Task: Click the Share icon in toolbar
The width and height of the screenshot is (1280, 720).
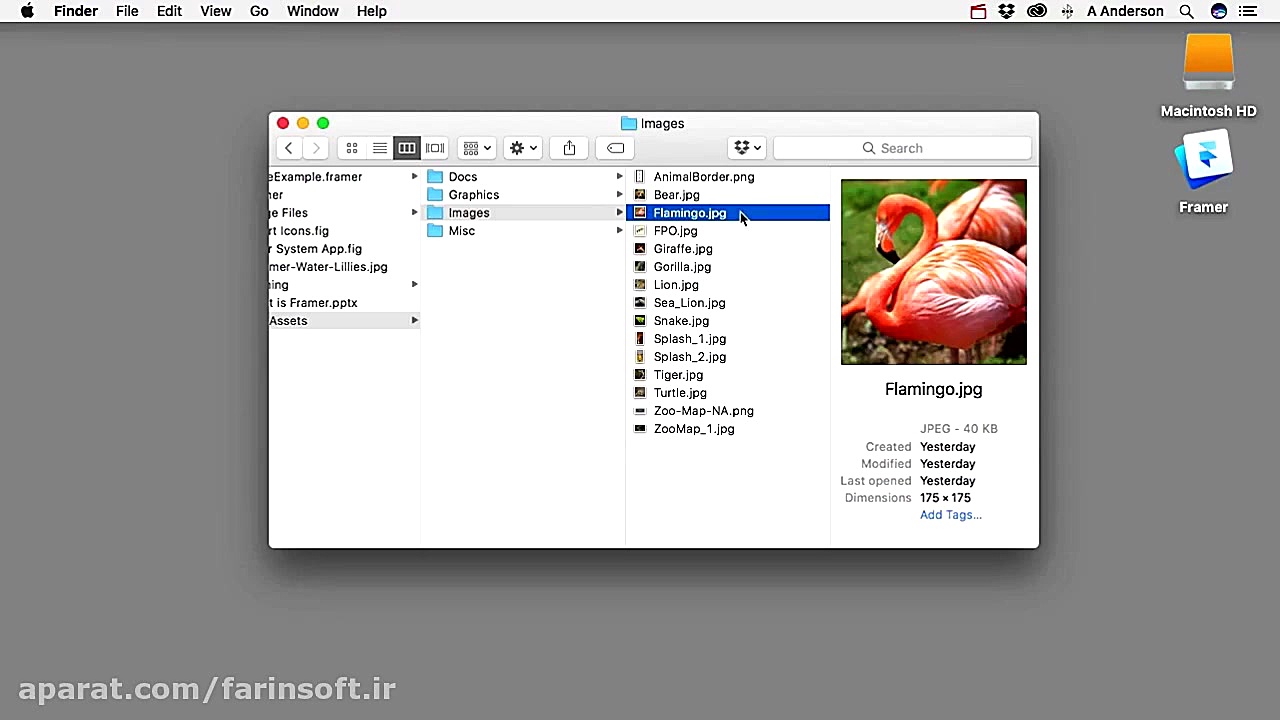Action: [569, 148]
